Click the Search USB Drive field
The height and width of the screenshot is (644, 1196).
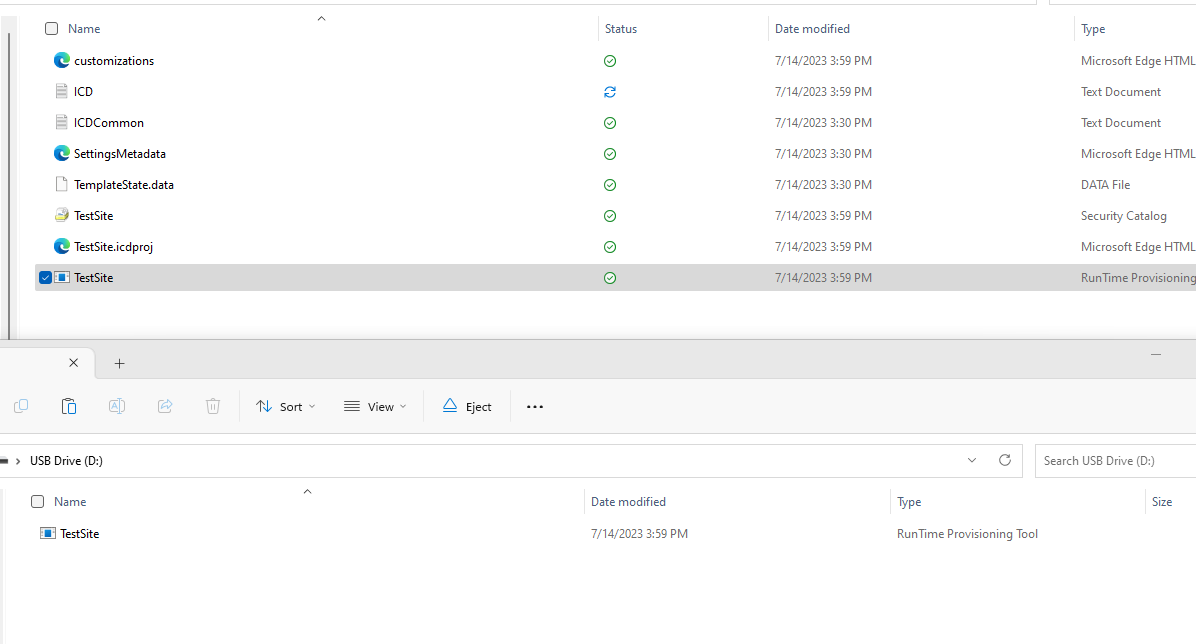click(1110, 460)
